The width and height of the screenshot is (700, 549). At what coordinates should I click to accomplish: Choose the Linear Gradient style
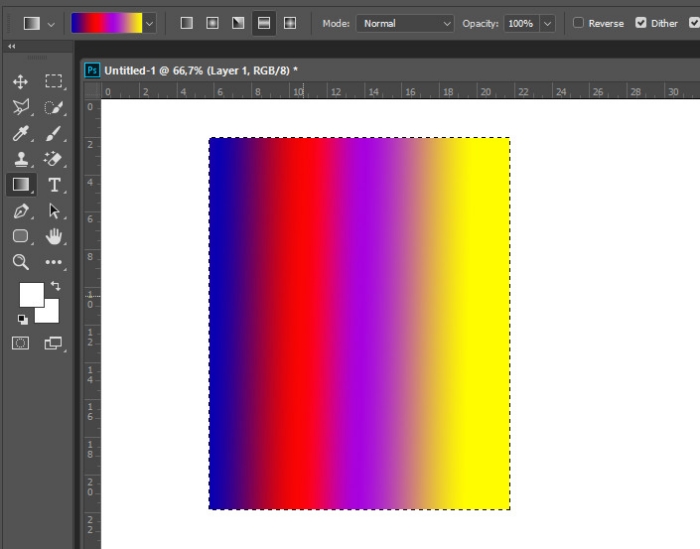(186, 23)
